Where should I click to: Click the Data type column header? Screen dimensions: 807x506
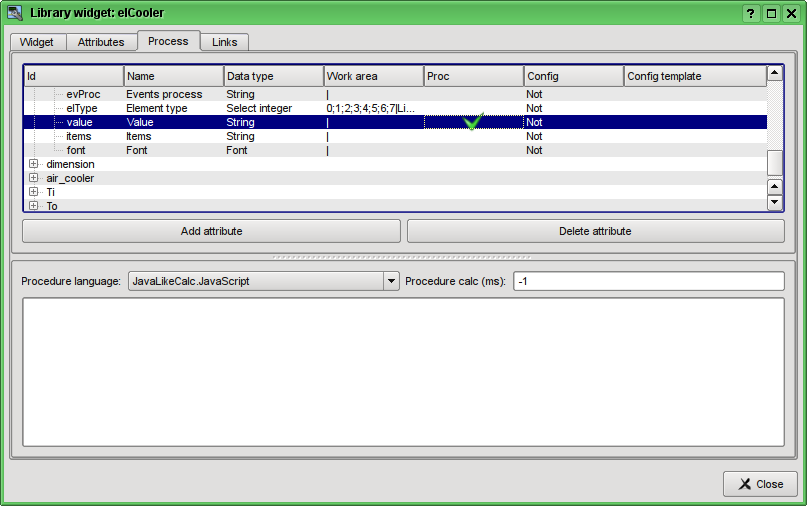click(273, 76)
